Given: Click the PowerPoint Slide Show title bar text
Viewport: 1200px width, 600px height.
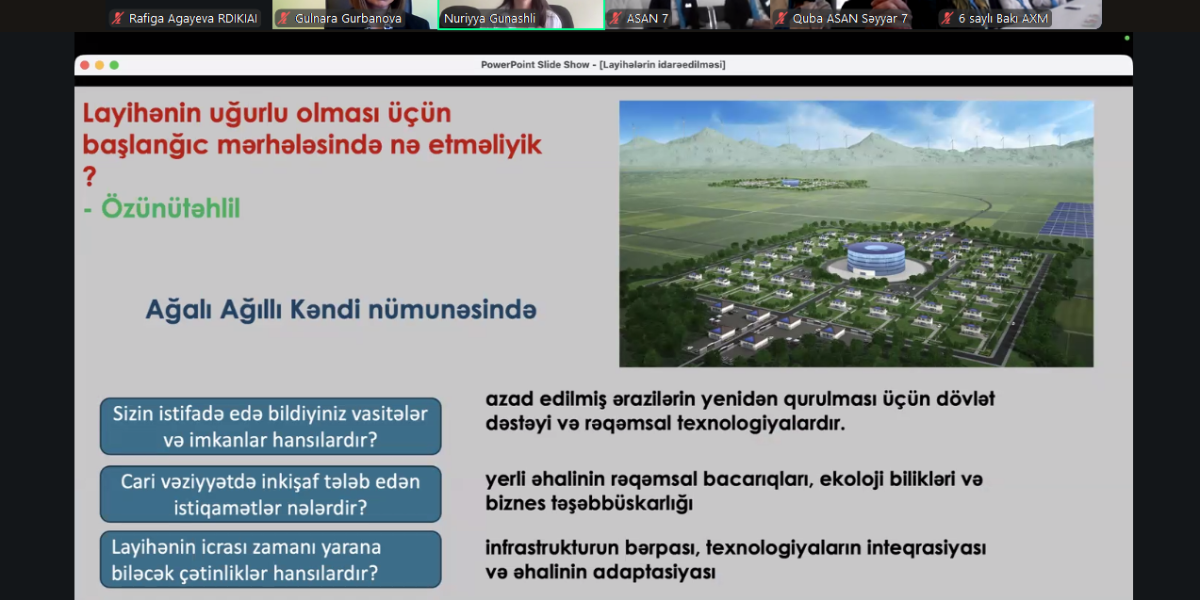Looking at the screenshot, I should click(602, 65).
